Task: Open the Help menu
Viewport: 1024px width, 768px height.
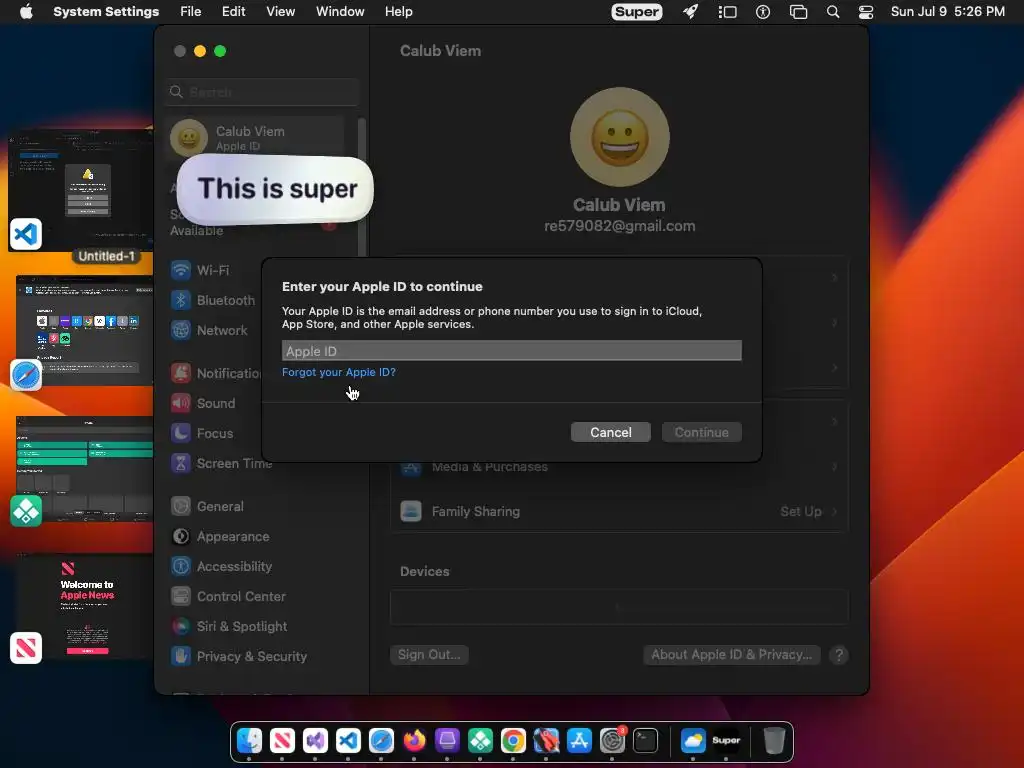Action: [398, 12]
